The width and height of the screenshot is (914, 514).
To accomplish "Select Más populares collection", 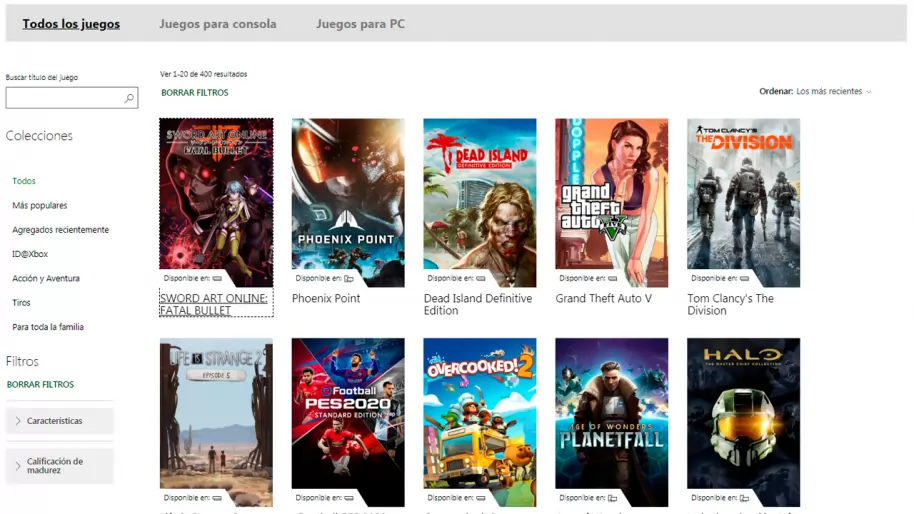I will (x=40, y=206).
